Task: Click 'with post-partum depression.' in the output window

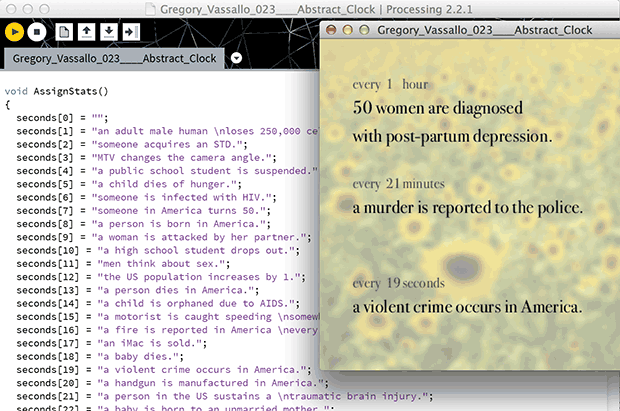Action: (x=452, y=136)
